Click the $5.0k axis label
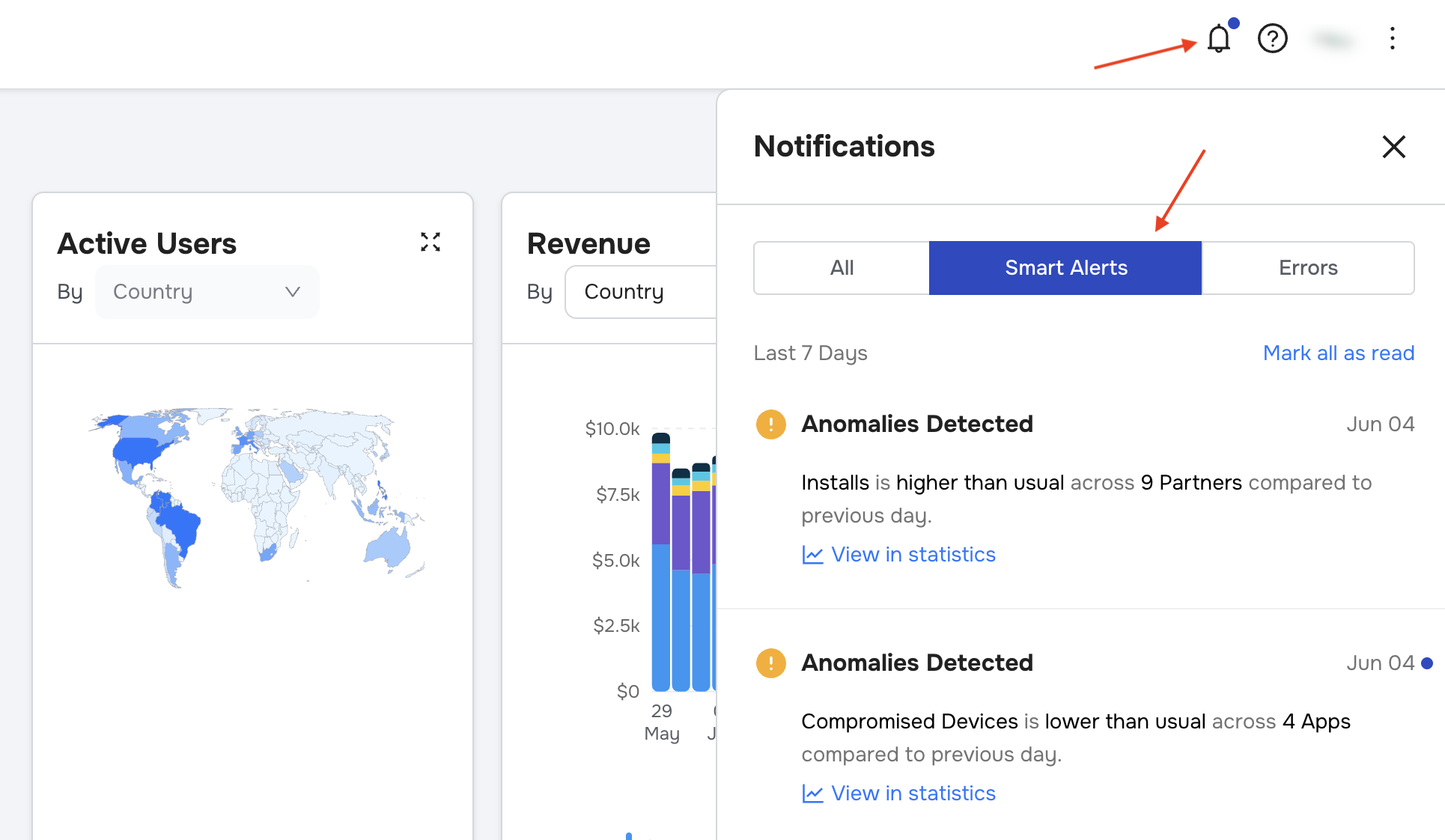This screenshot has width=1445, height=840. click(x=615, y=561)
